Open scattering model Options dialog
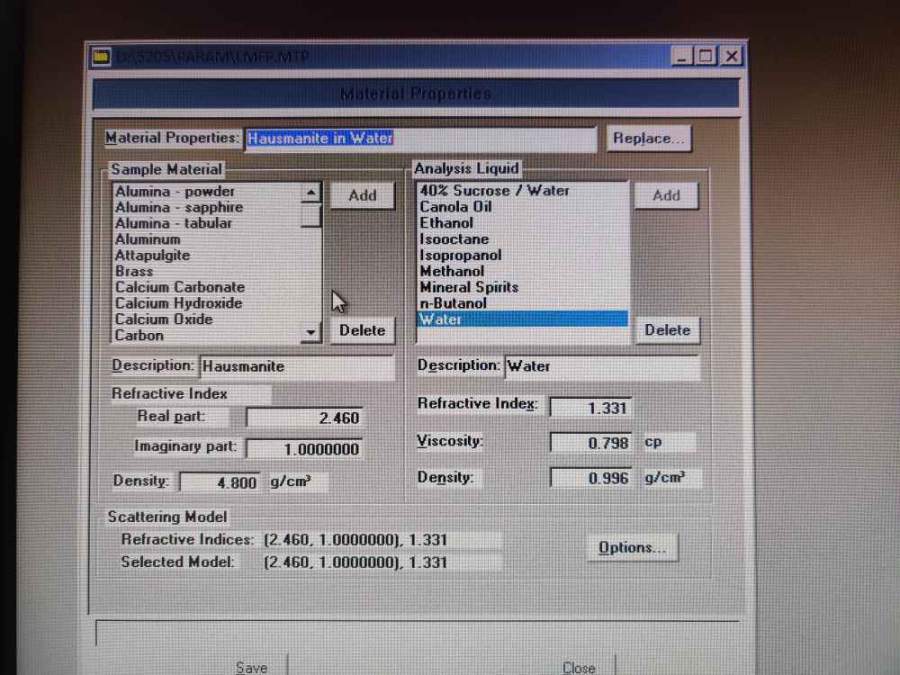This screenshot has height=675, width=900. click(x=631, y=547)
